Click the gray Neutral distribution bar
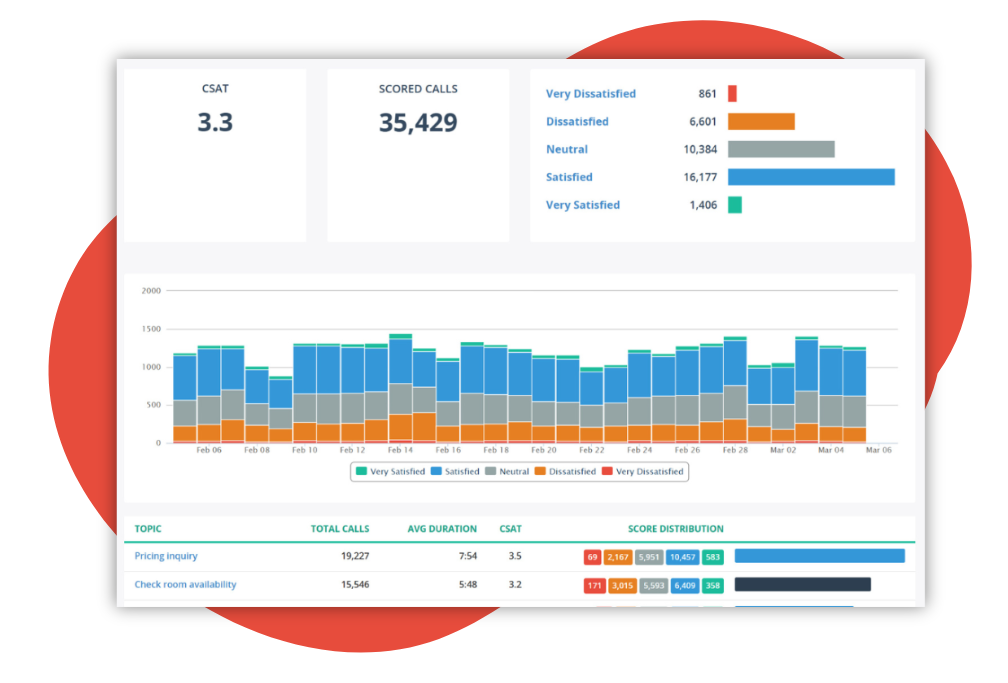 (783, 149)
